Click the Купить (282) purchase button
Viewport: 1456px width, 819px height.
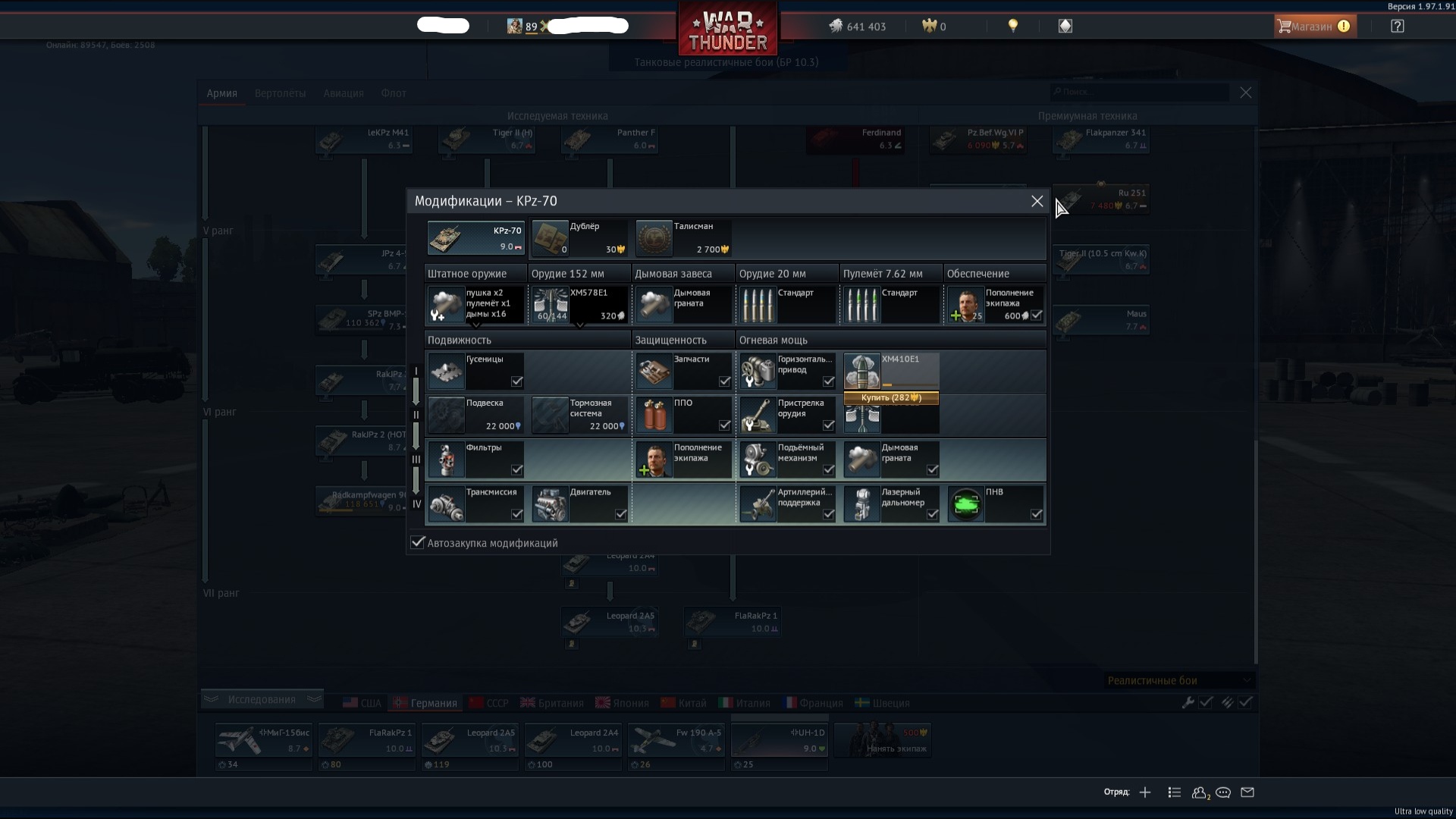click(x=891, y=397)
